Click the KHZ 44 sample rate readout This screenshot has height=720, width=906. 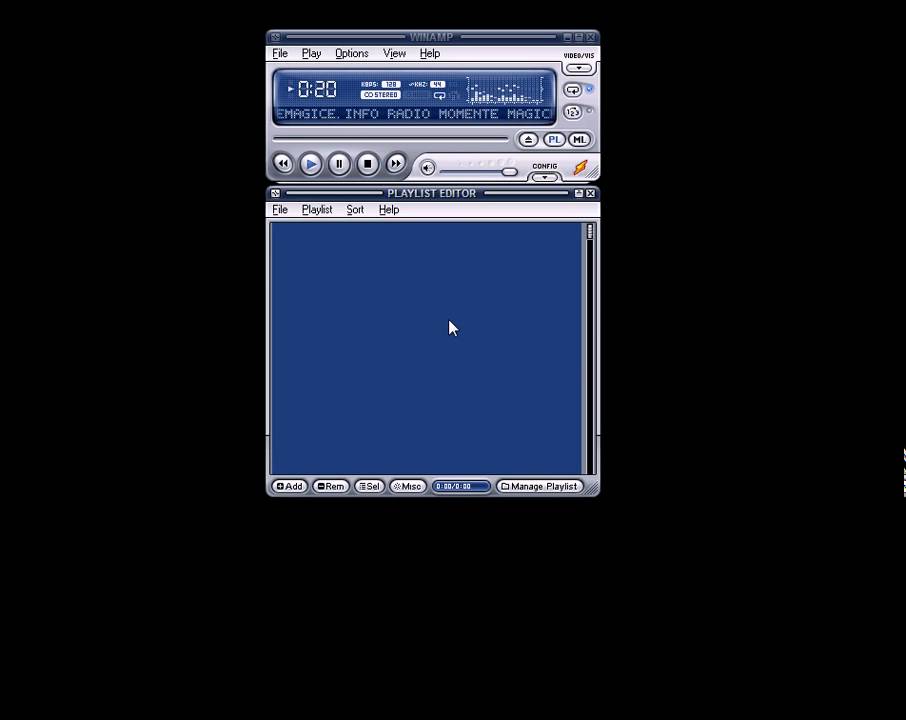pos(427,84)
